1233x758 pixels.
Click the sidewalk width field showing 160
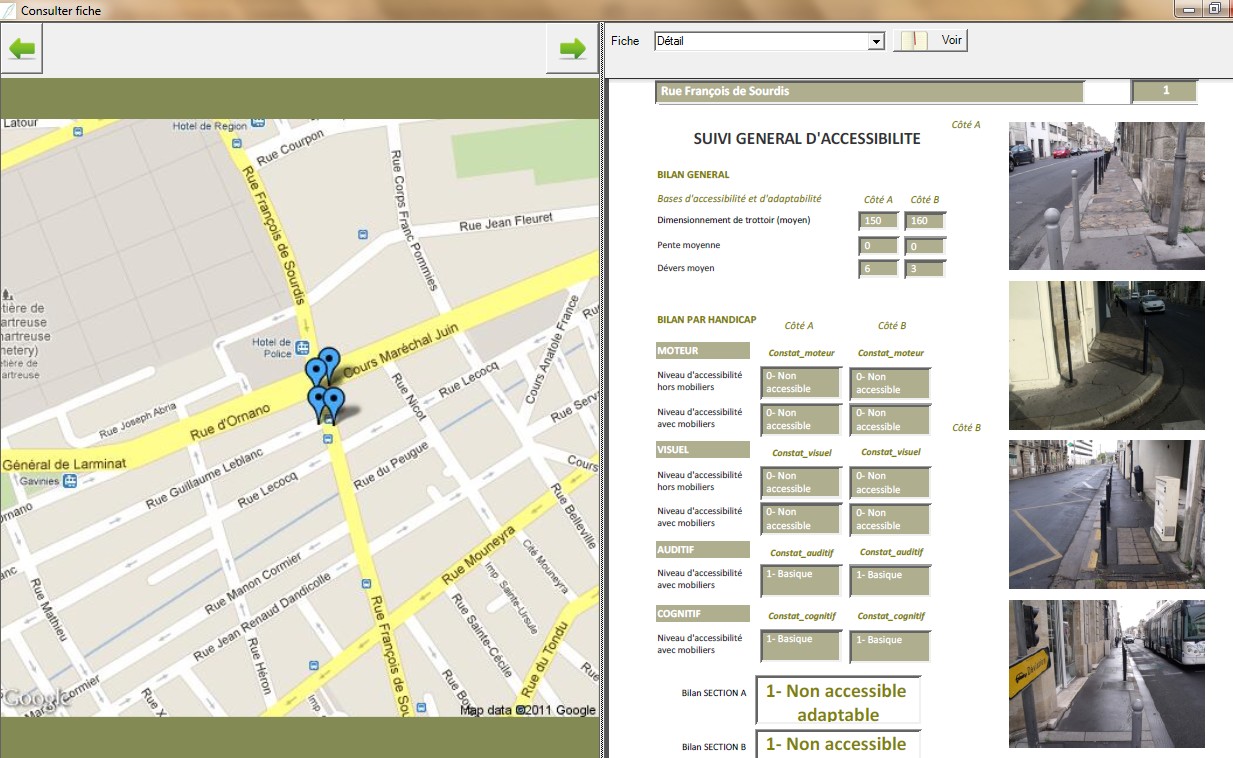click(x=925, y=220)
